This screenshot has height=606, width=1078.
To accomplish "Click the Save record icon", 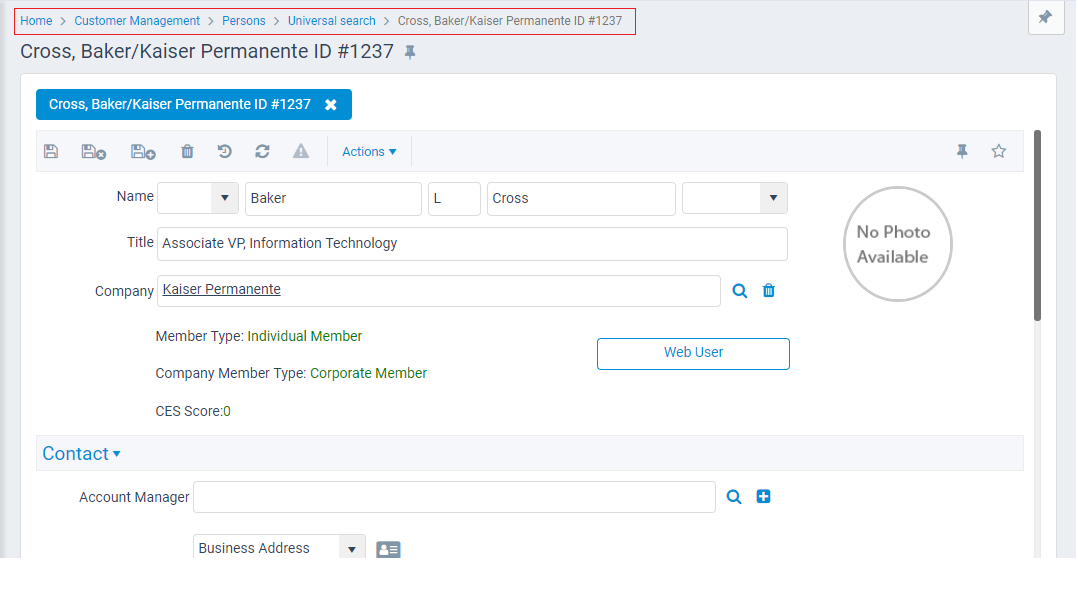I will pos(51,151).
